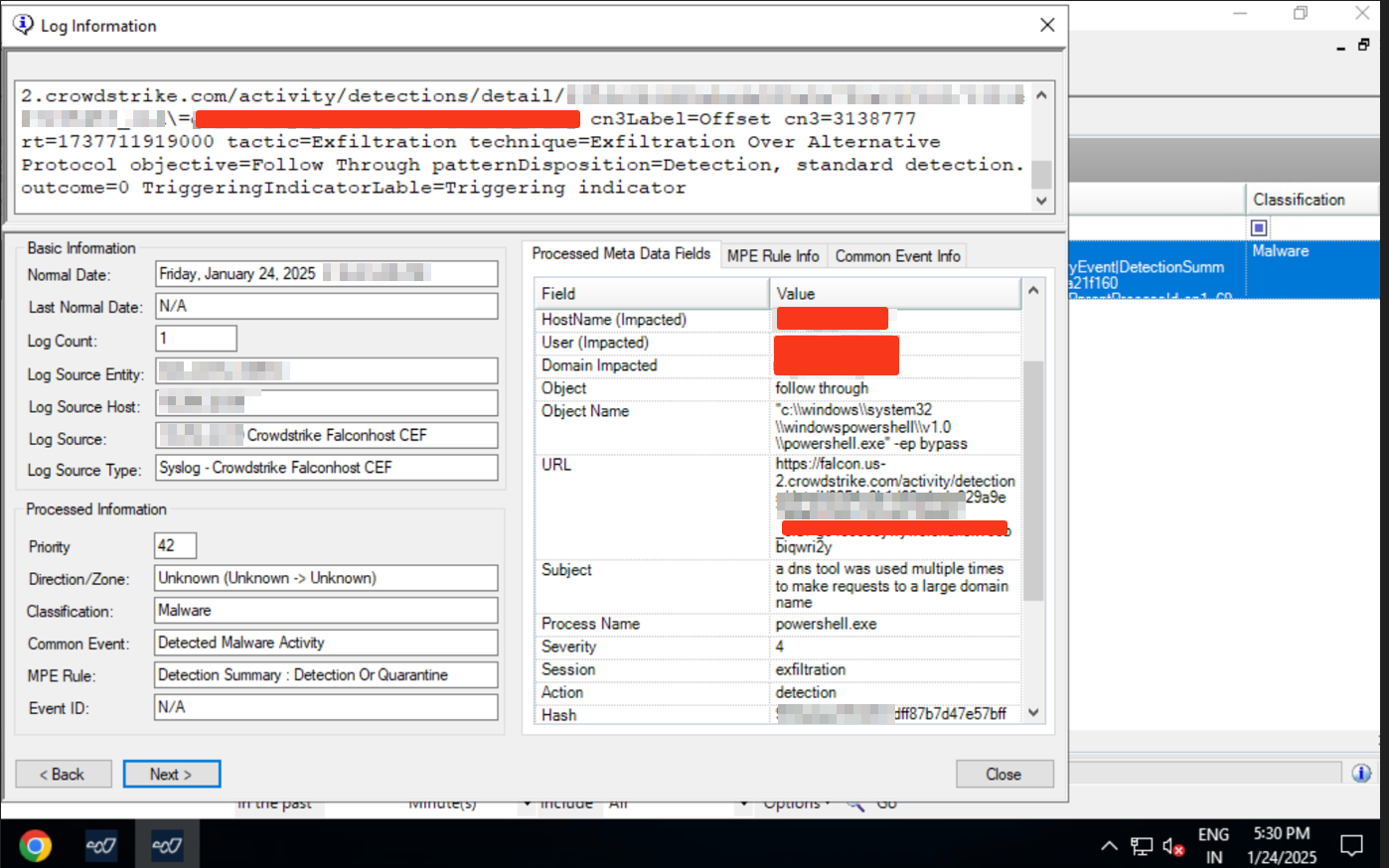Switch to the MPE Rule Info tab

773,256
